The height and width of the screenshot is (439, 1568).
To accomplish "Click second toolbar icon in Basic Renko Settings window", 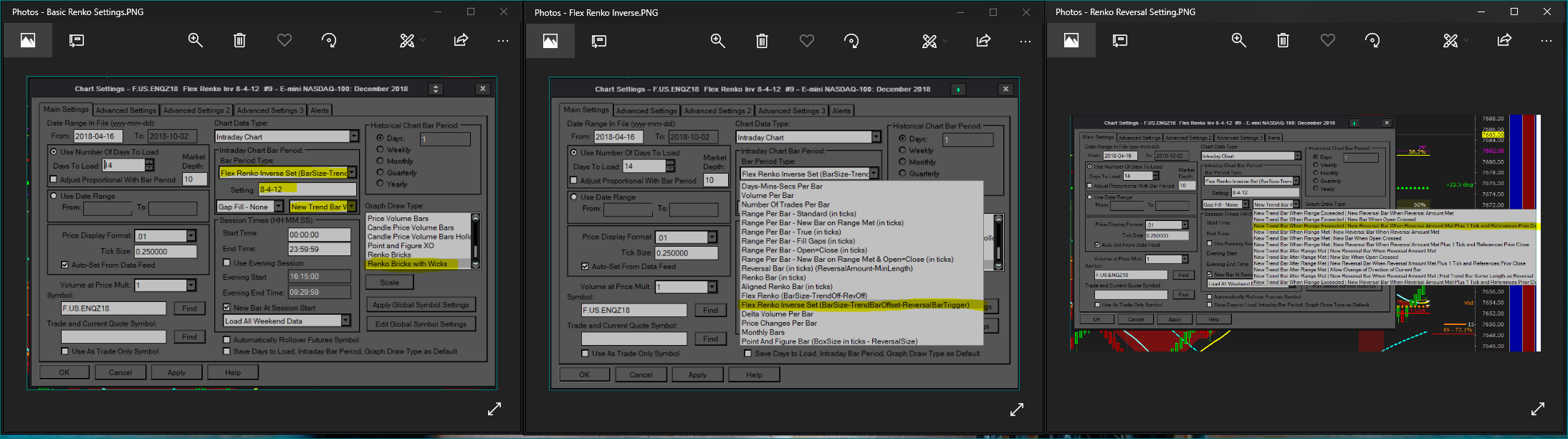I will 77,41.
